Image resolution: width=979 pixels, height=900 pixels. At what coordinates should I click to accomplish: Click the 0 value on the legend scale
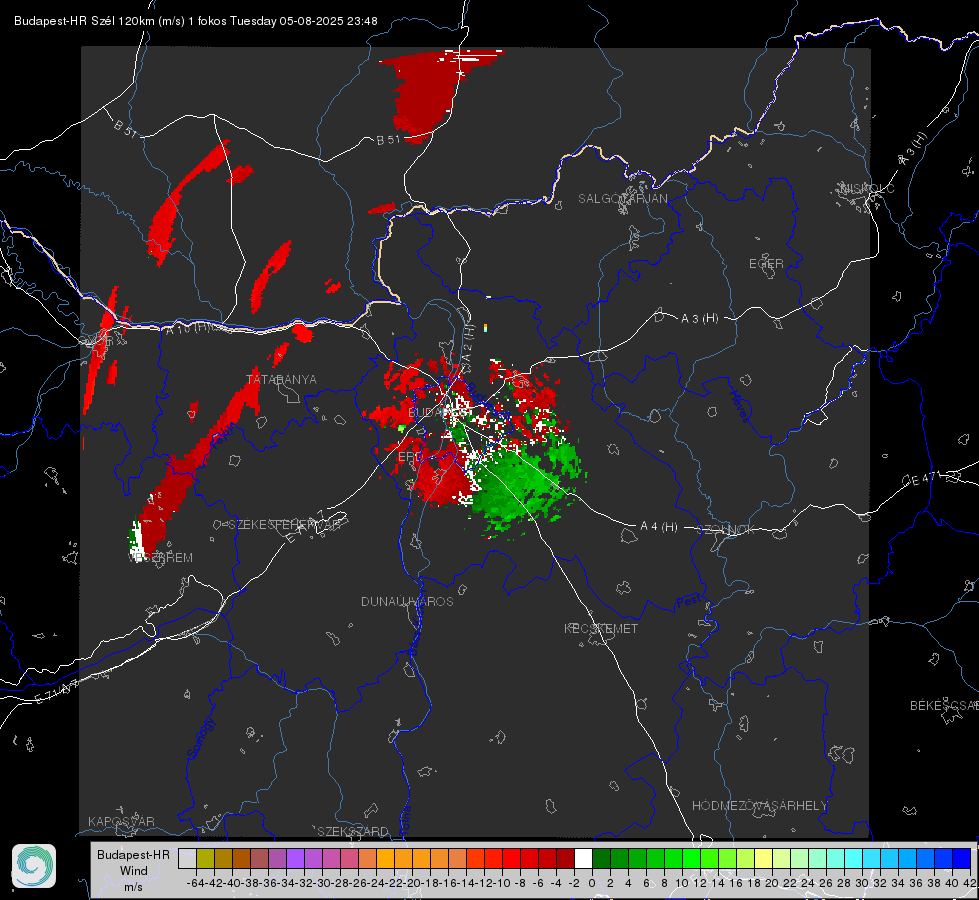592,883
